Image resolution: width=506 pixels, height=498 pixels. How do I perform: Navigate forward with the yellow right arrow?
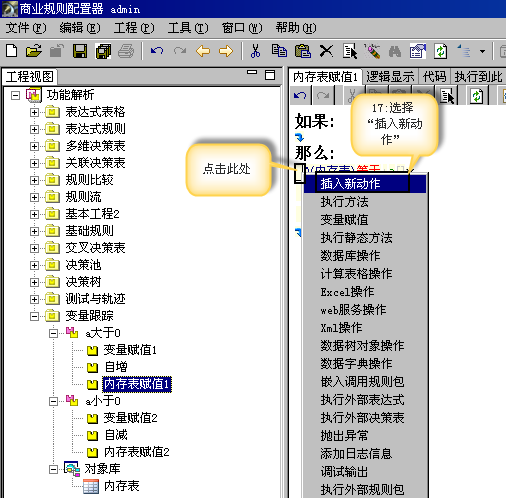point(226,51)
